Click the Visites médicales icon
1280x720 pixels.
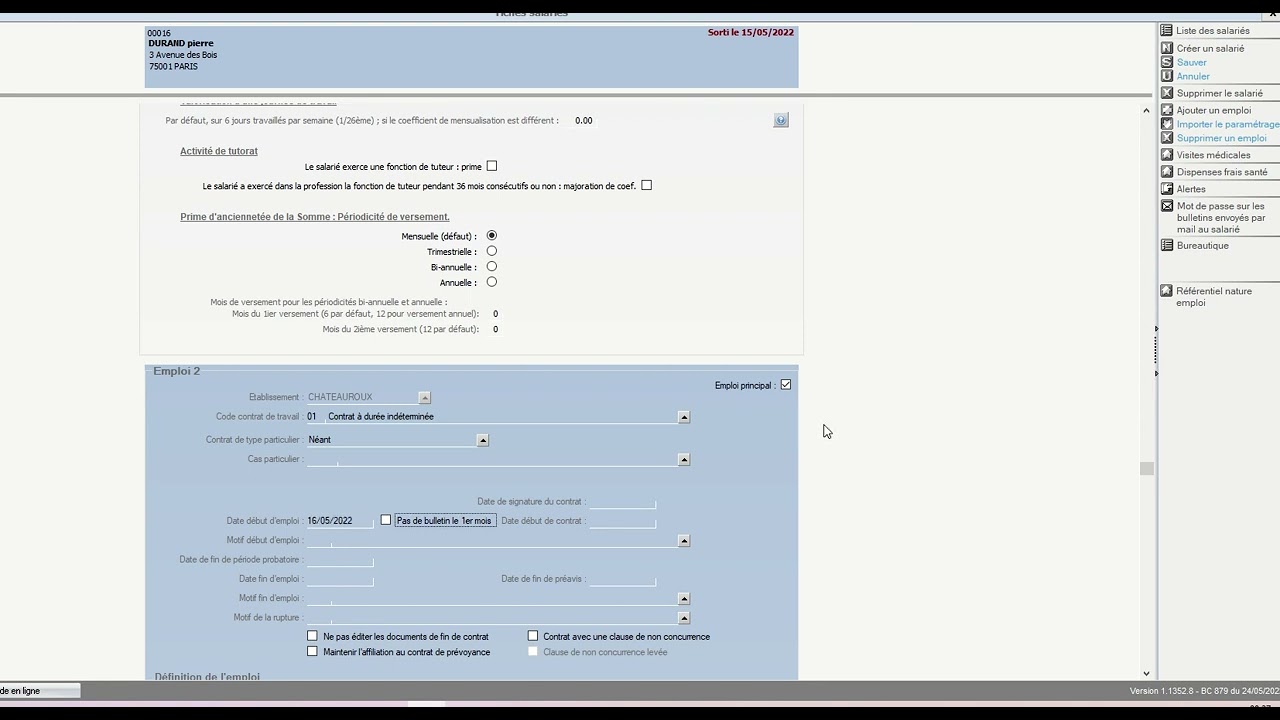[x=1166, y=155]
